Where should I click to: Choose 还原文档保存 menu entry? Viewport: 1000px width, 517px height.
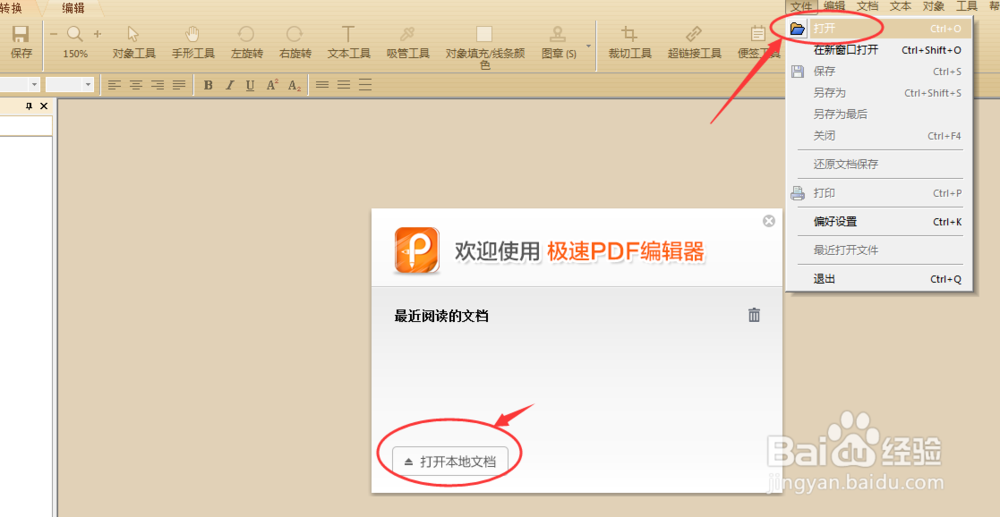pos(879,164)
